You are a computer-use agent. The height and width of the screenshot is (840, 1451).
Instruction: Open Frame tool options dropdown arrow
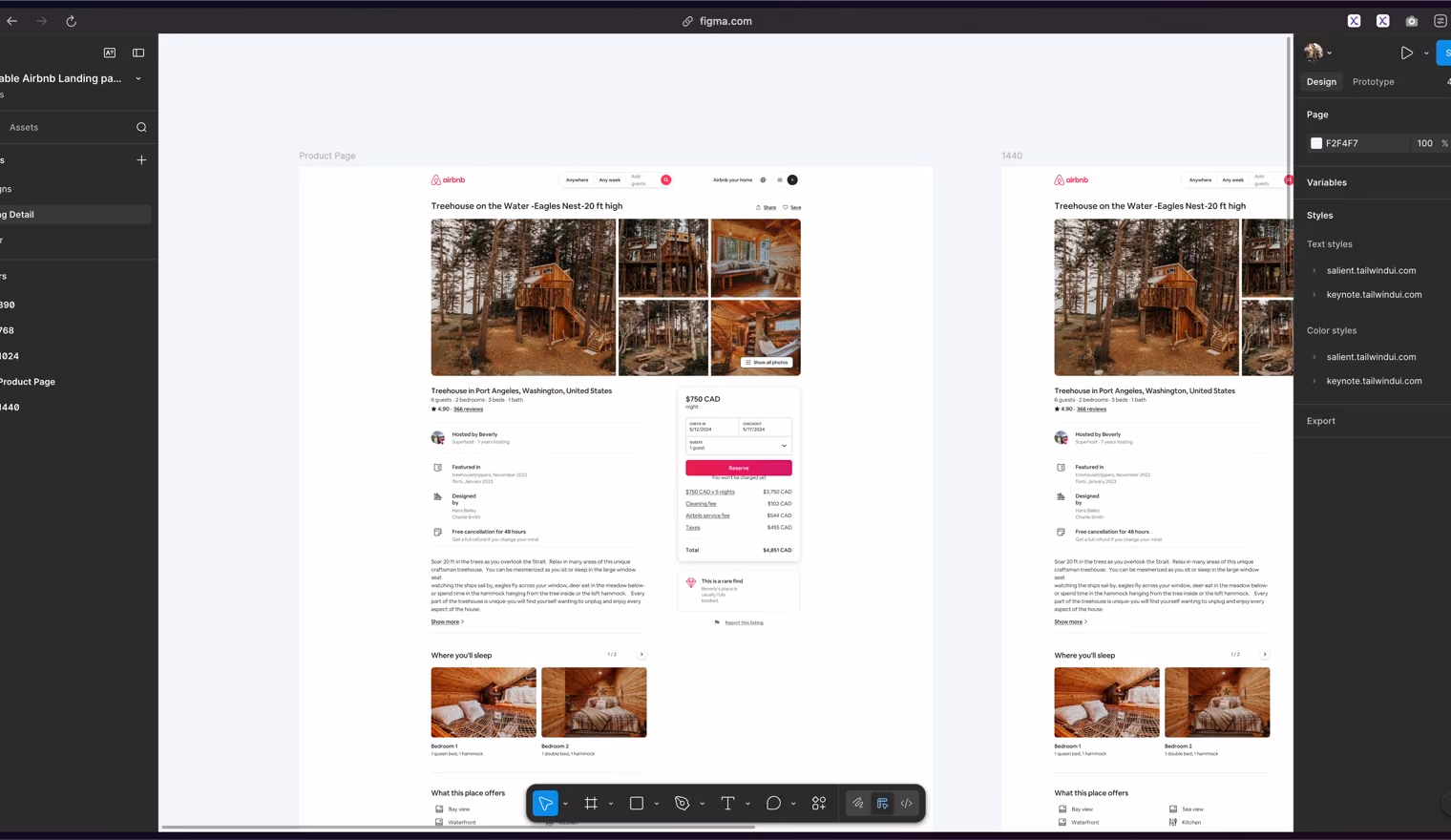(x=611, y=804)
